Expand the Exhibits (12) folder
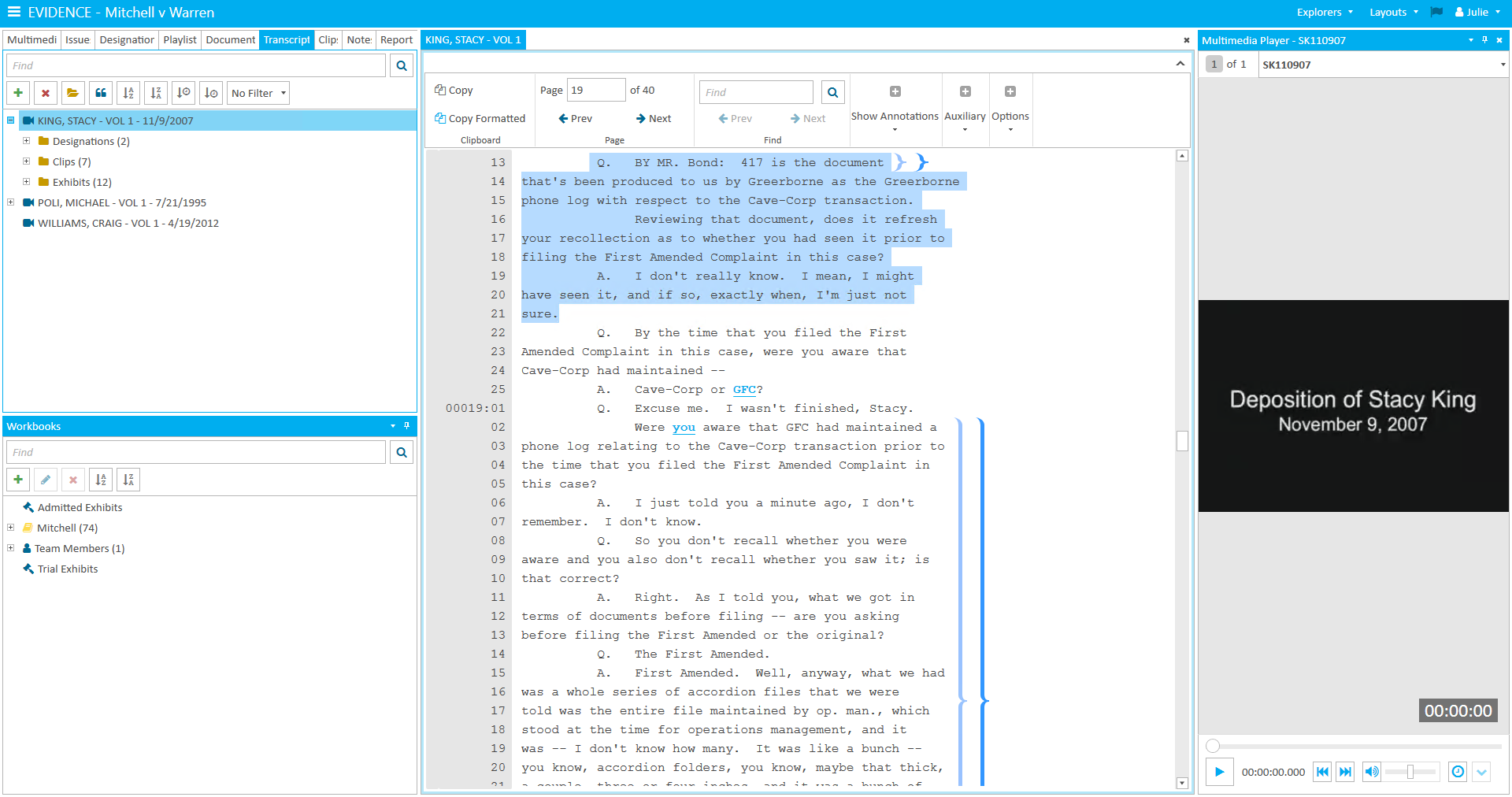This screenshot has height=797, width=1512. click(x=26, y=182)
